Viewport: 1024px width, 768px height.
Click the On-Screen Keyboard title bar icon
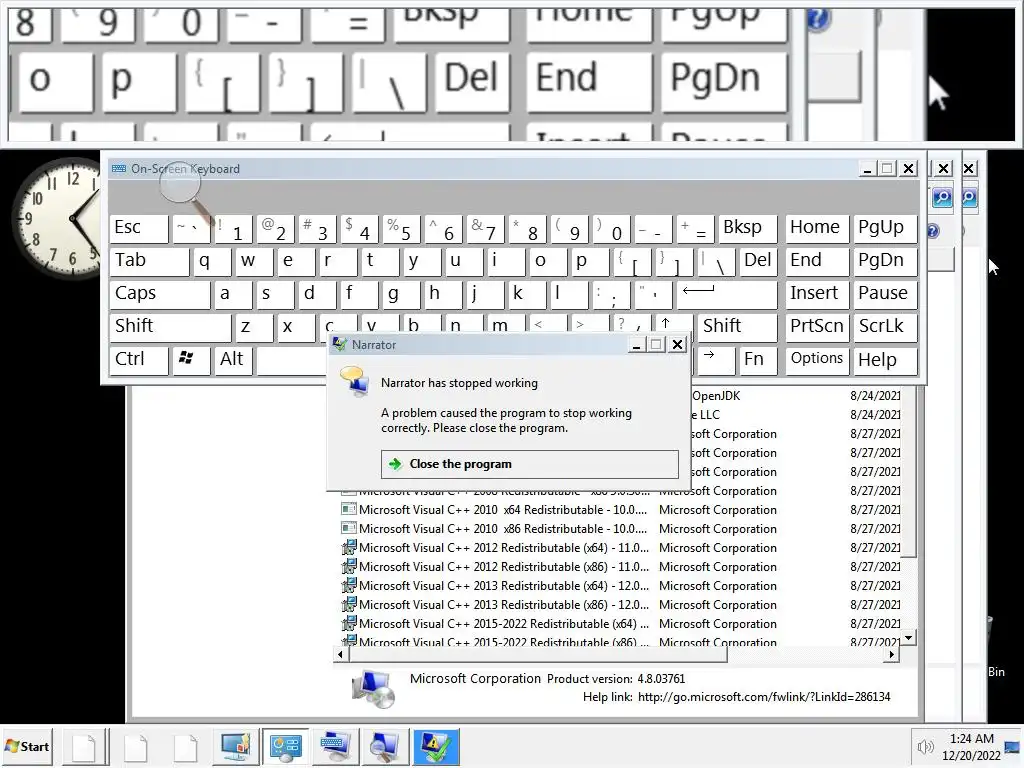119,168
